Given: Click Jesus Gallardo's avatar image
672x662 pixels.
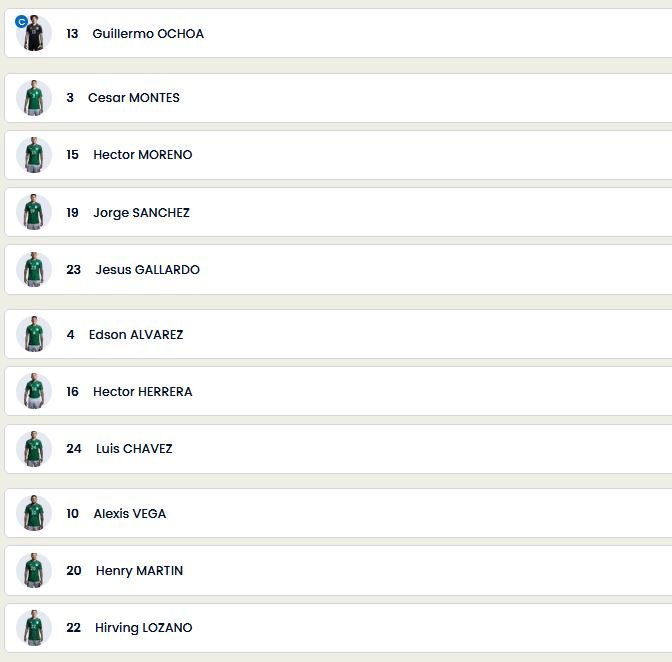Looking at the screenshot, I should pos(34,270).
